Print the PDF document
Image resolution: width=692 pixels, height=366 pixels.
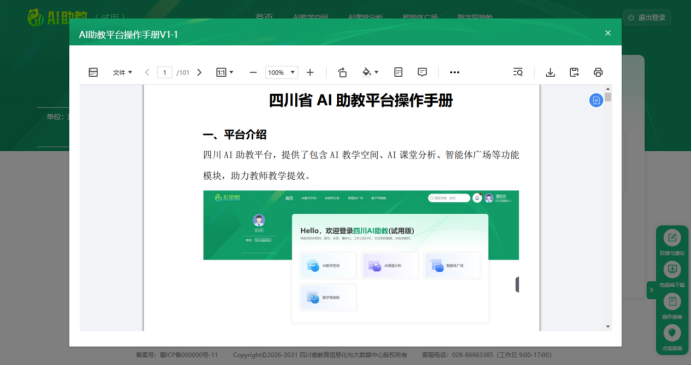tap(598, 72)
